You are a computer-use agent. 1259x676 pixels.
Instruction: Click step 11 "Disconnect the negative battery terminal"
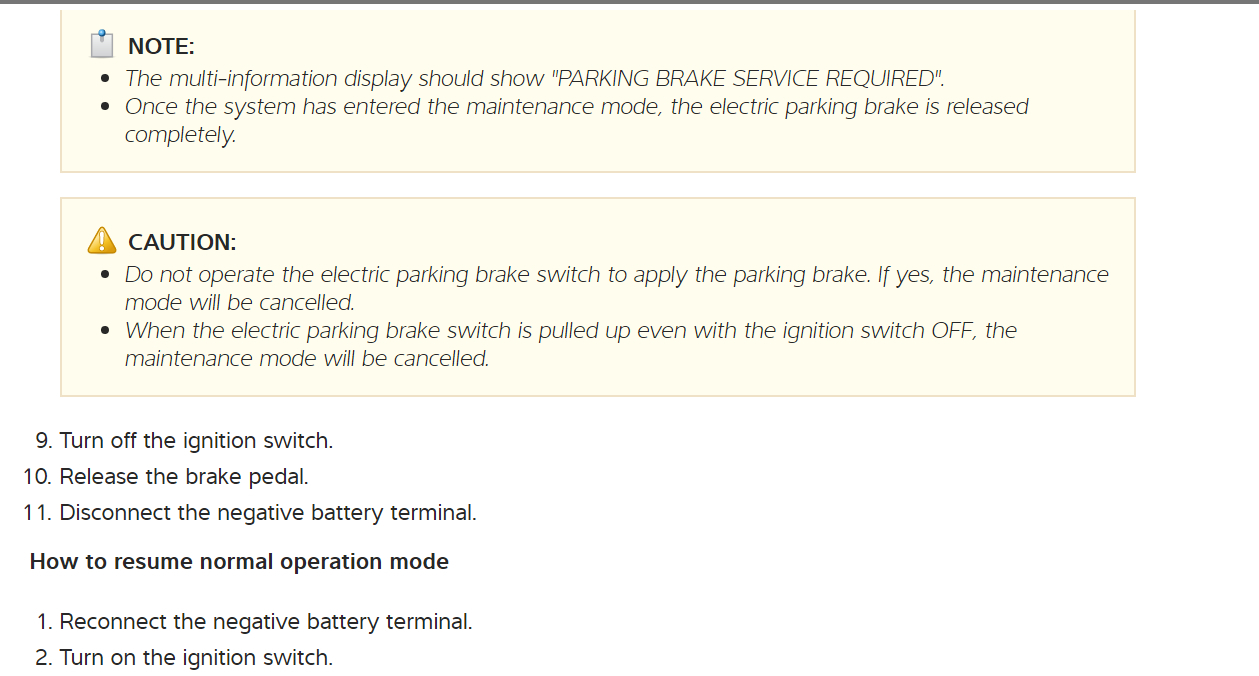268,512
